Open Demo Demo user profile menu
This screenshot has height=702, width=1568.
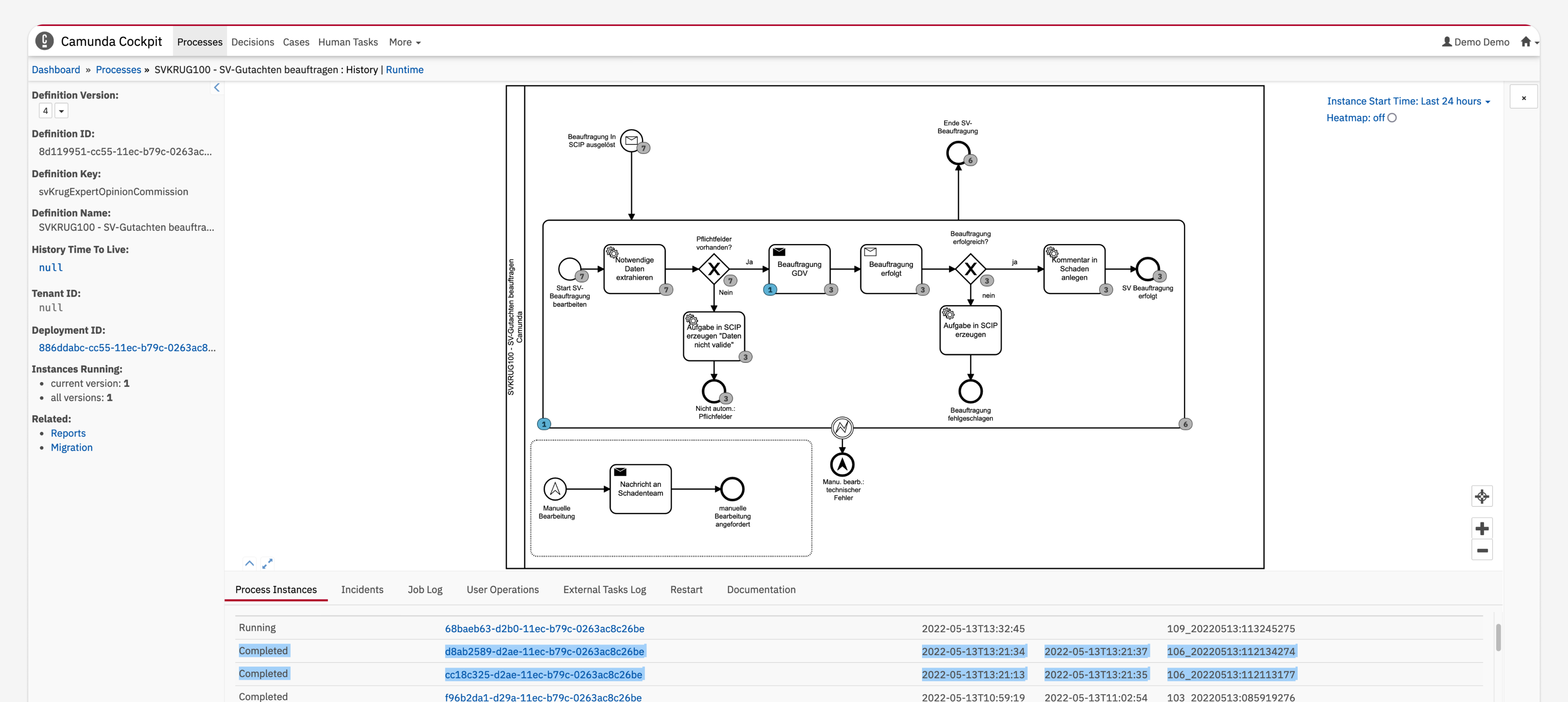[x=1475, y=42]
